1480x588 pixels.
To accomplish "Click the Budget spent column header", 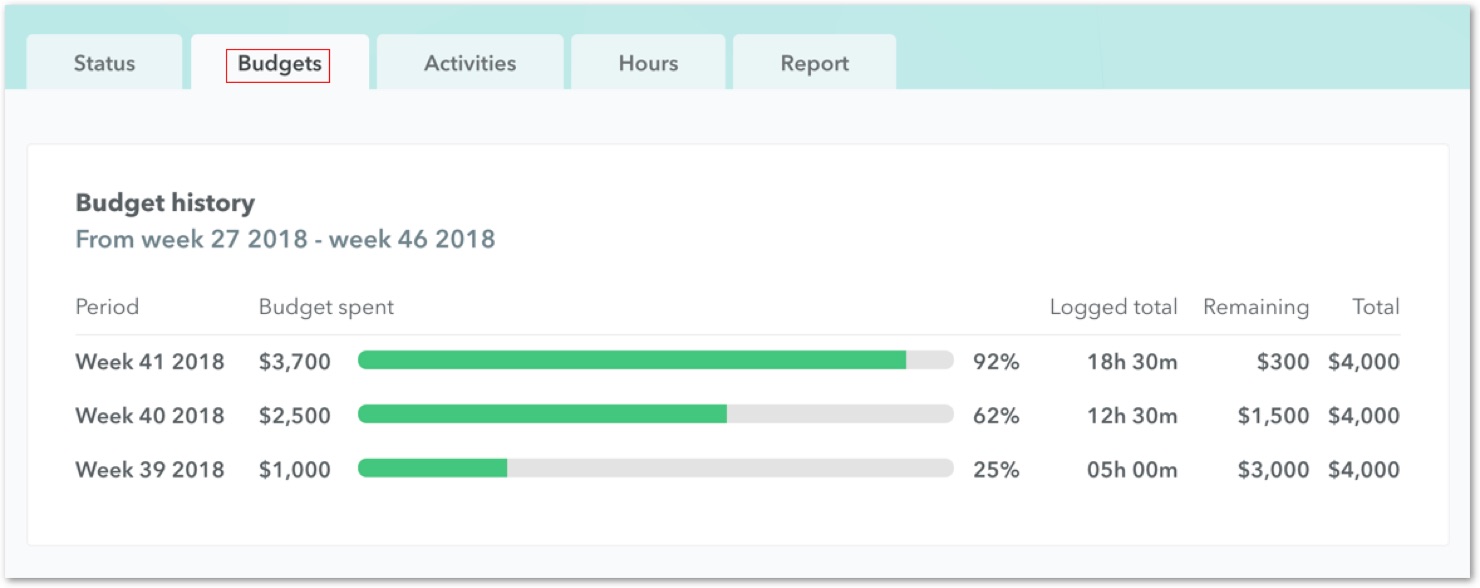I will click(328, 307).
